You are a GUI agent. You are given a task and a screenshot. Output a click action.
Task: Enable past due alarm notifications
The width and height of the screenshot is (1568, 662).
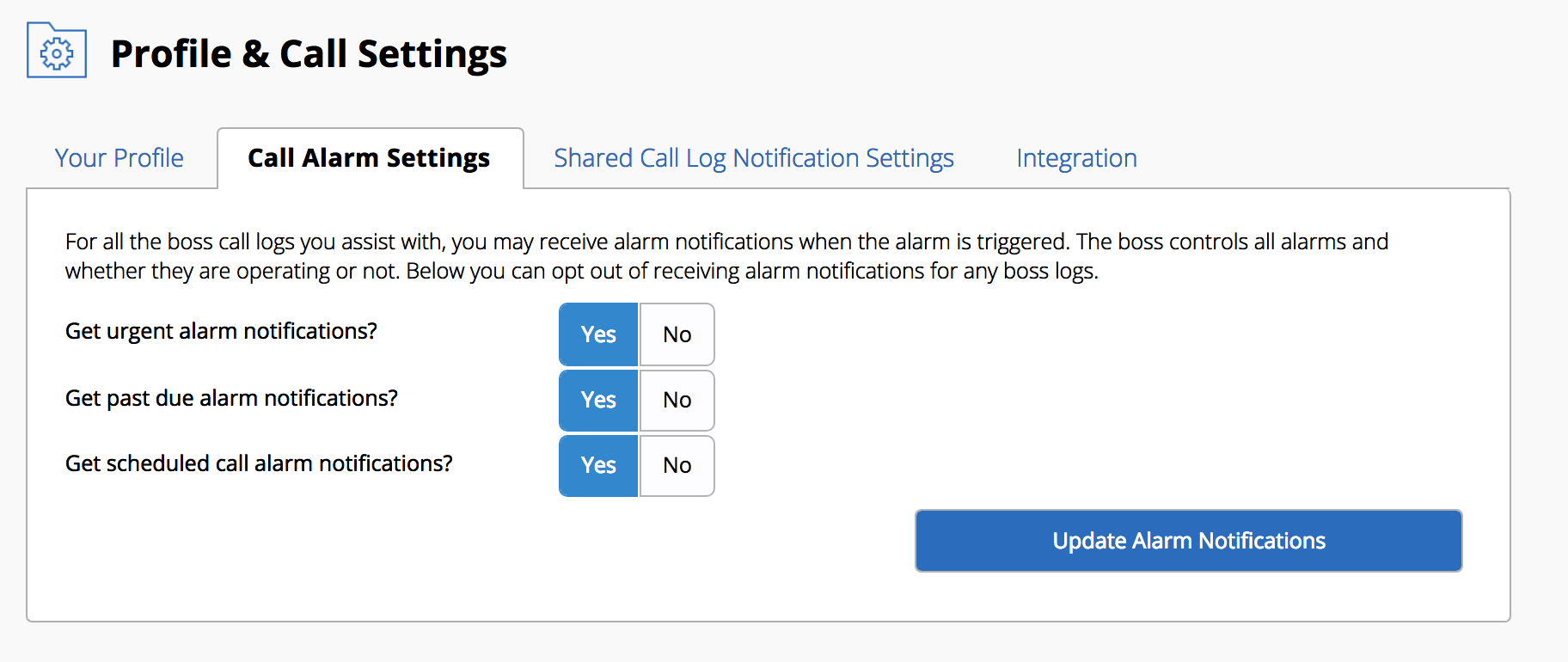(x=597, y=401)
